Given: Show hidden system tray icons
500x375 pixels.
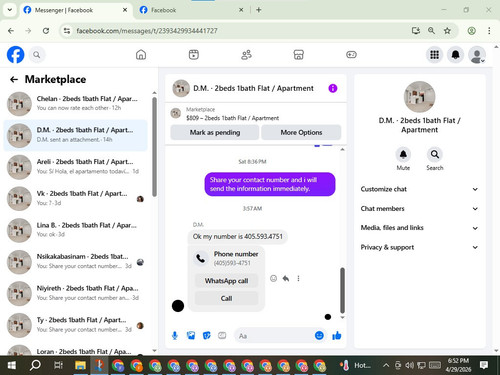Looking at the screenshot, I should tap(386, 365).
